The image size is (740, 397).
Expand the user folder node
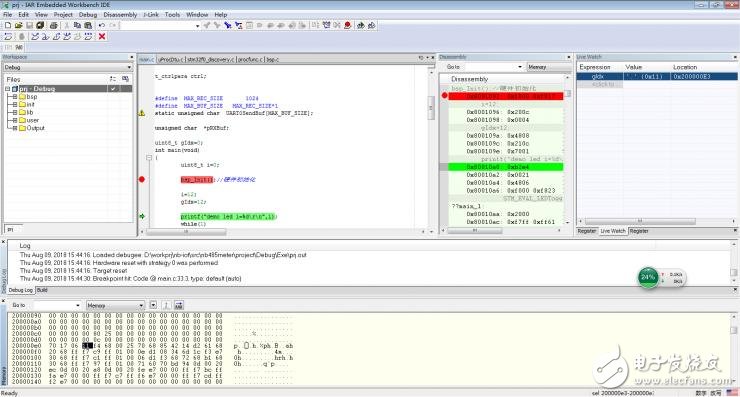15,120
